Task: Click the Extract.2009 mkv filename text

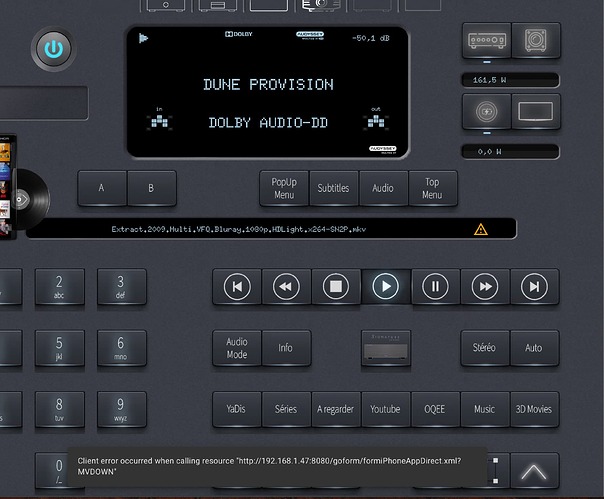Action: [x=239, y=229]
